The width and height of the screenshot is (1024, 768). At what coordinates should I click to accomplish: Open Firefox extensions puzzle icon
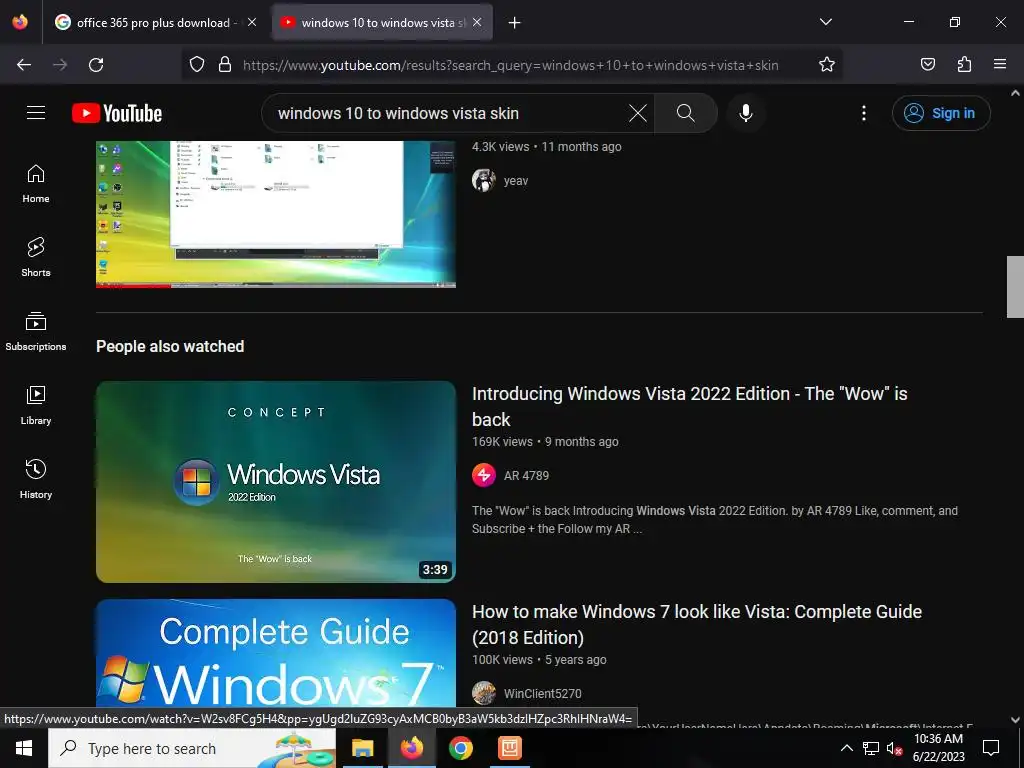[964, 65]
